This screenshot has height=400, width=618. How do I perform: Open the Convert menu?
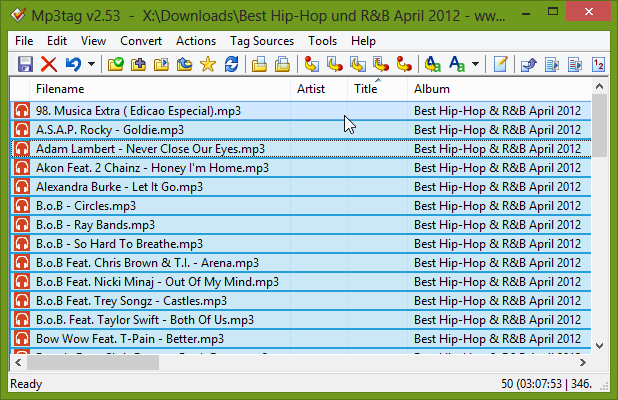pos(141,41)
